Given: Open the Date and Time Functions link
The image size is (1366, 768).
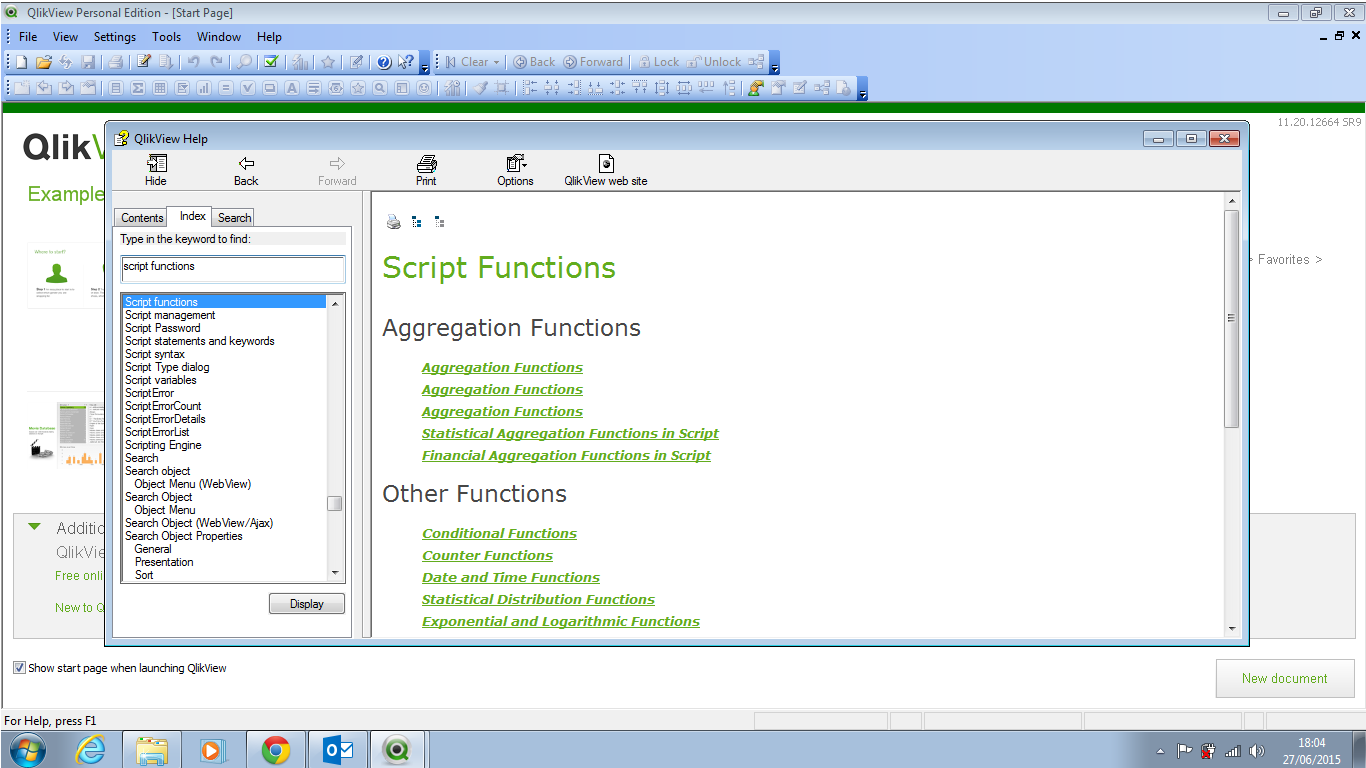Looking at the screenshot, I should pos(511,578).
